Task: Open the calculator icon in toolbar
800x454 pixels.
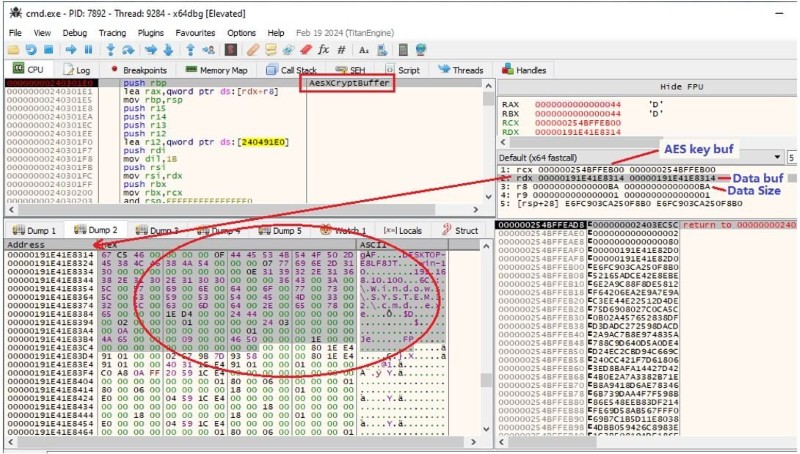Action: pyautogui.click(x=403, y=49)
